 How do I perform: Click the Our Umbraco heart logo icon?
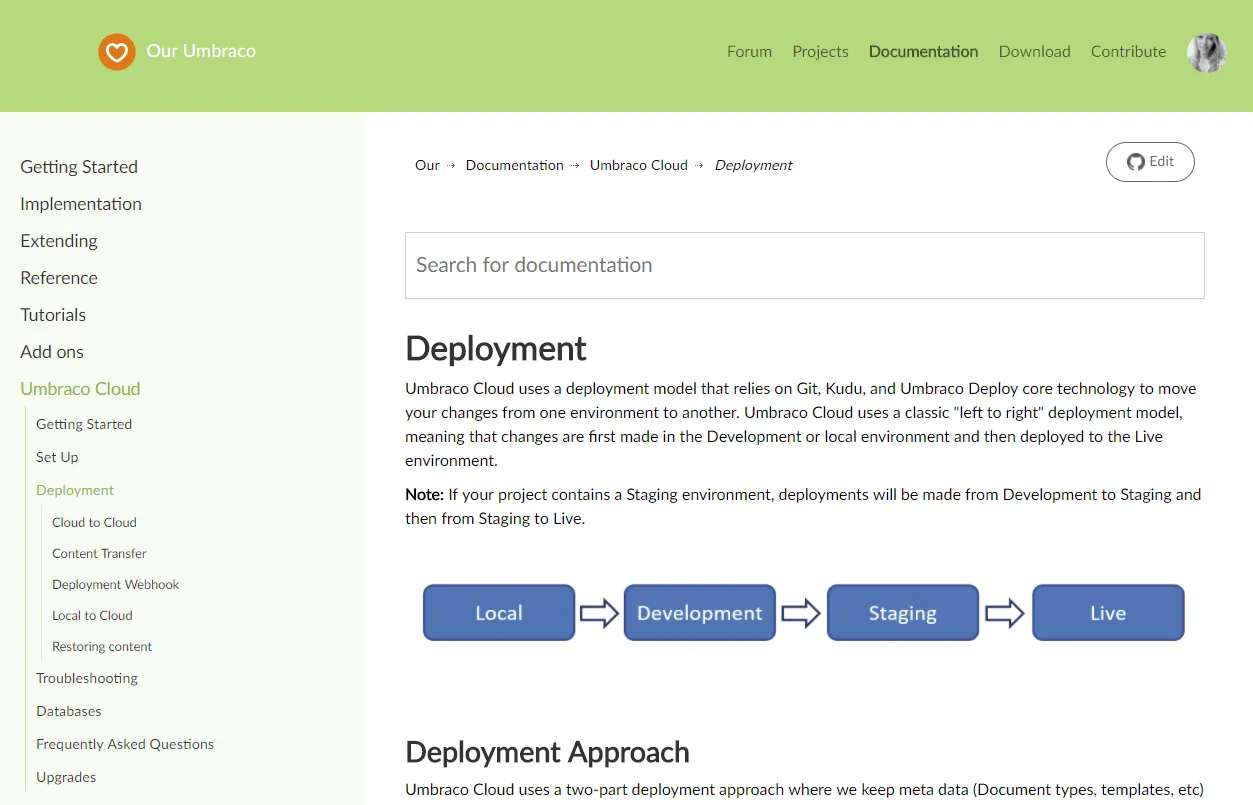[x=116, y=52]
